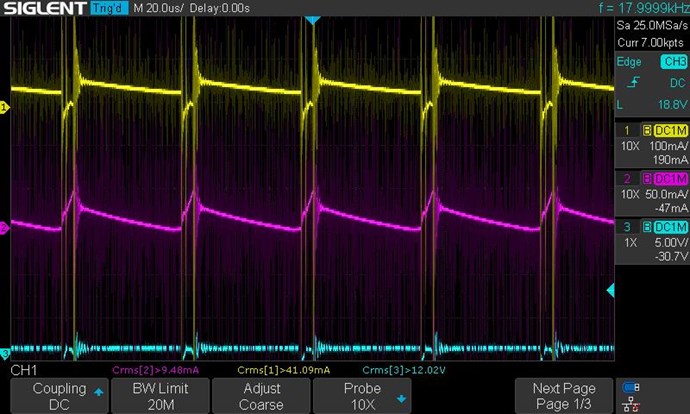
Task: Open the Probe 10X dropdown
Action: point(362,396)
